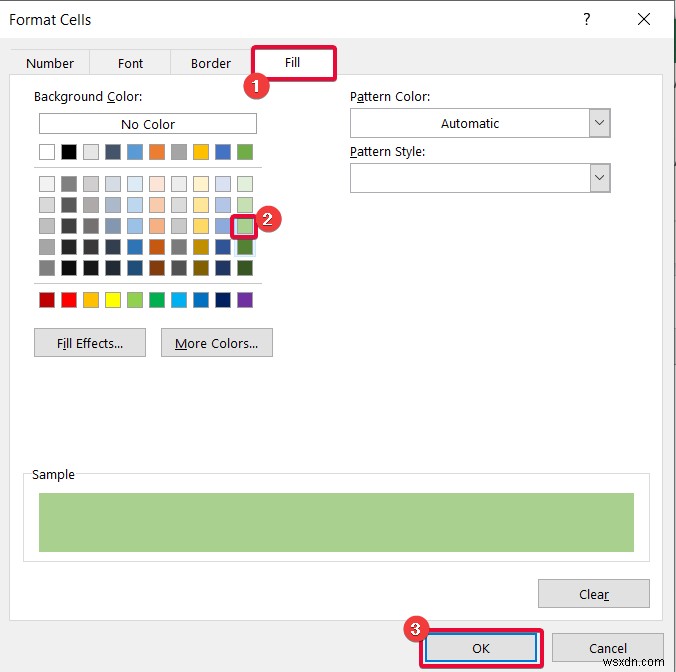Viewport: 676px width, 672px height.
Task: Open the Fill Effects dialog
Action: coord(90,343)
